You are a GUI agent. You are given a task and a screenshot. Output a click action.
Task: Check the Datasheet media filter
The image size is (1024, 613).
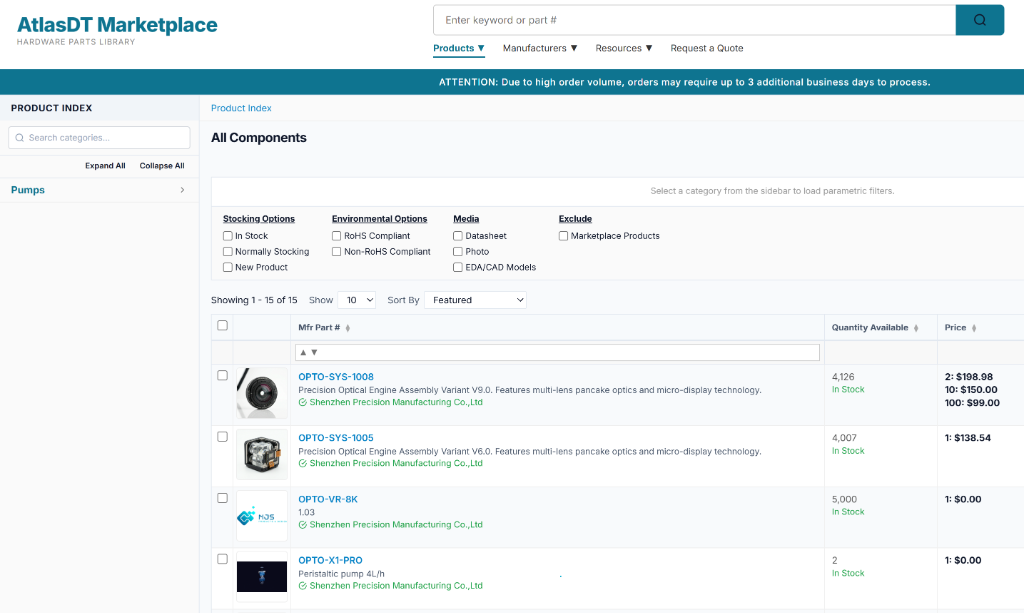[x=458, y=236]
